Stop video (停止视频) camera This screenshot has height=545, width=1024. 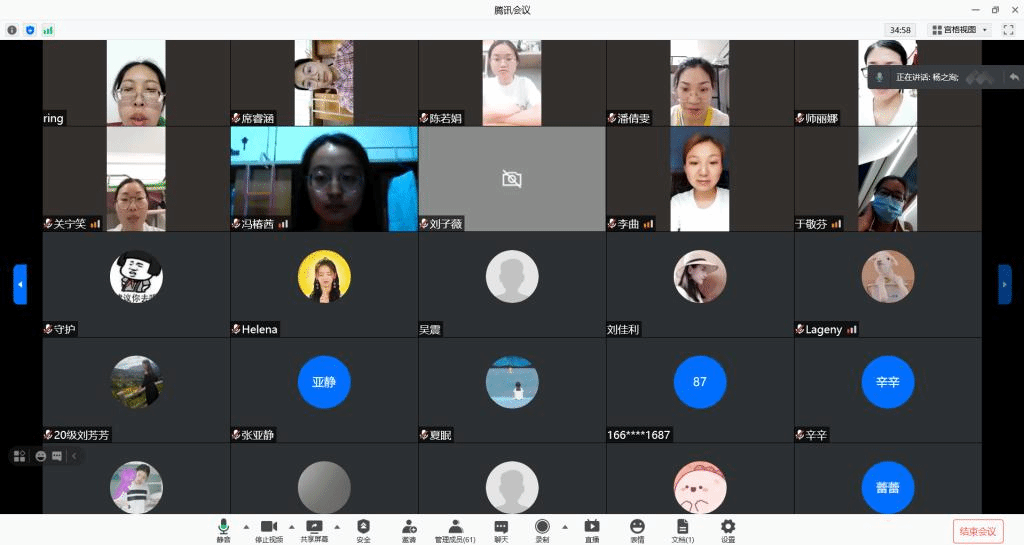tap(268, 530)
